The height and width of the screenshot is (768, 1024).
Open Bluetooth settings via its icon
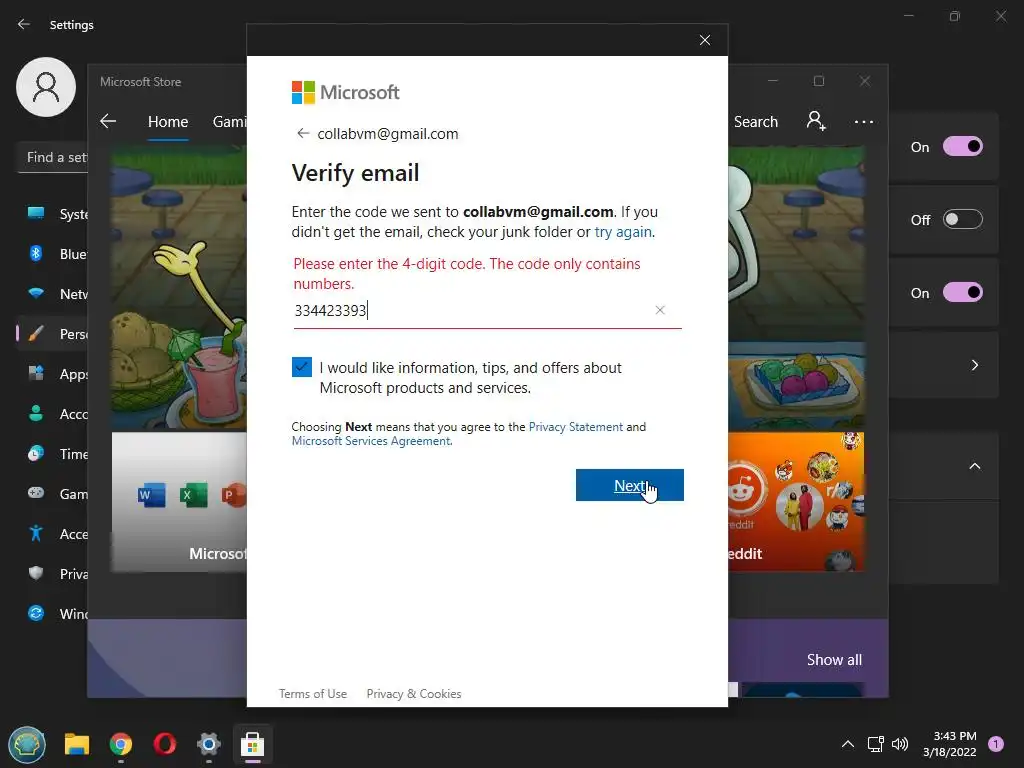(36, 253)
